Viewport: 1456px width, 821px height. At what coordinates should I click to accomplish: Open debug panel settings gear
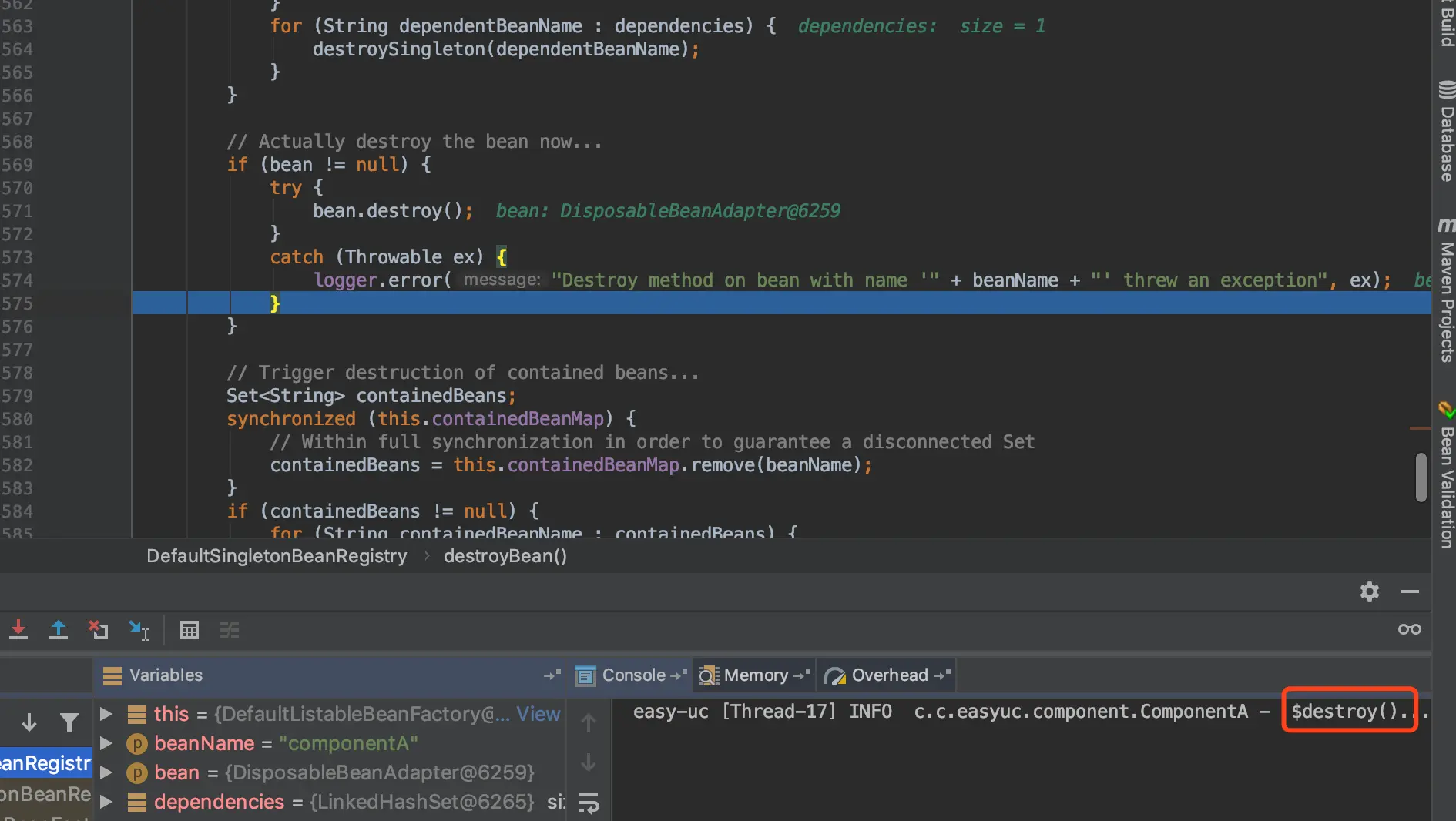[x=1369, y=591]
